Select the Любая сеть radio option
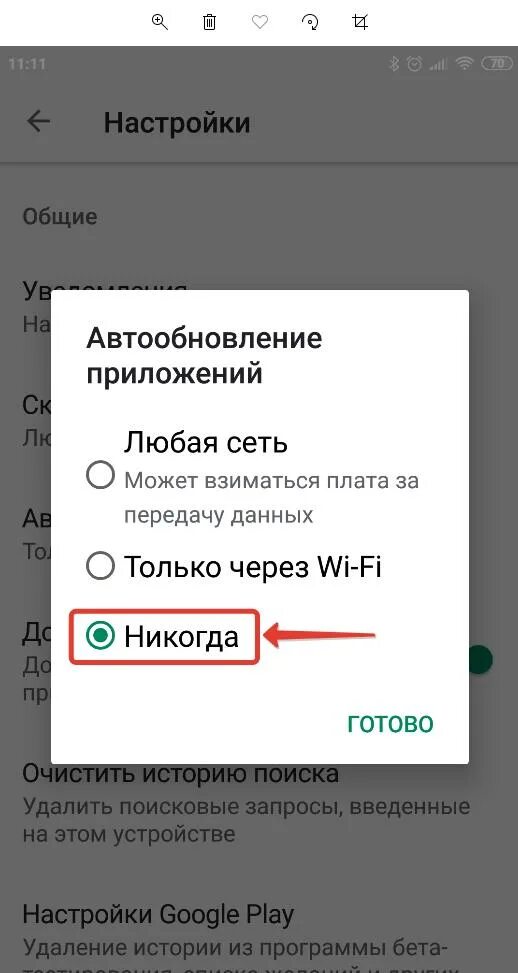518x973 pixels. click(x=100, y=477)
